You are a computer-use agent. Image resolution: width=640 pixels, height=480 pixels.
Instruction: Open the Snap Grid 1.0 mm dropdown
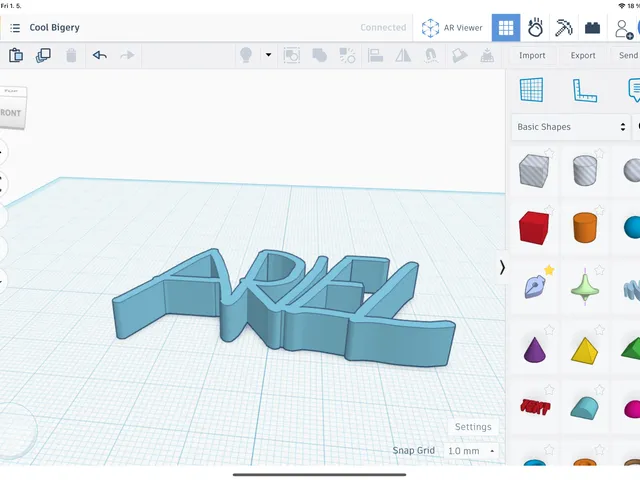point(471,451)
